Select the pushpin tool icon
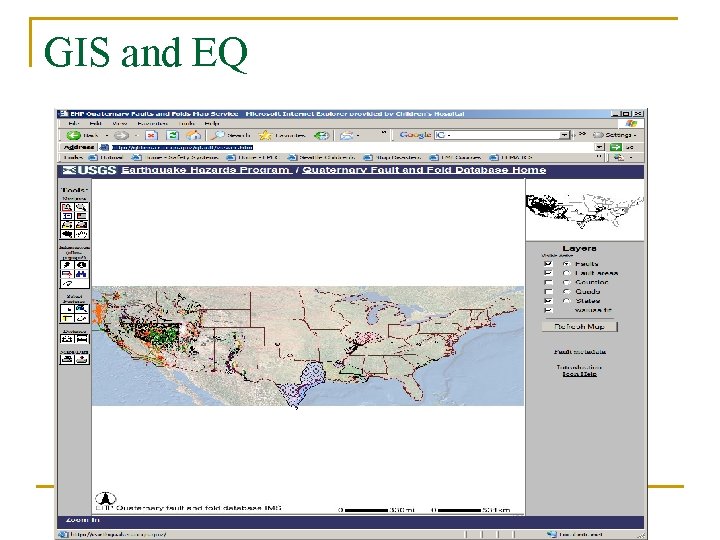This screenshot has height=540, width=720. click(67, 265)
